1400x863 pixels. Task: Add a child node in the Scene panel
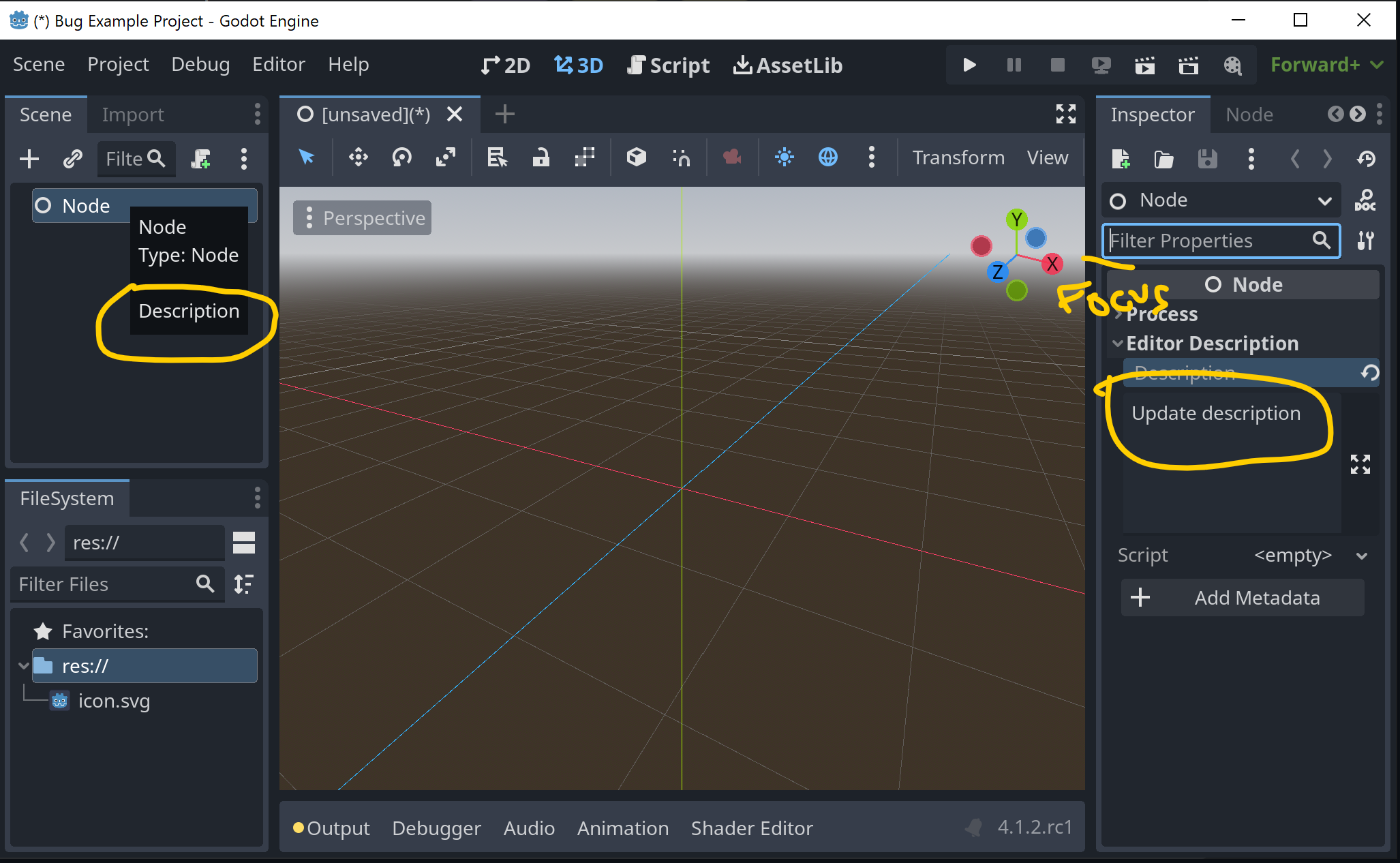[29, 159]
